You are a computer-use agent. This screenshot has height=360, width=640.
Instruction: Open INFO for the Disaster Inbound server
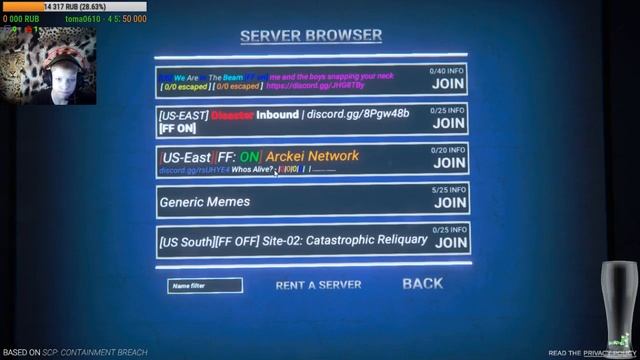point(456,111)
